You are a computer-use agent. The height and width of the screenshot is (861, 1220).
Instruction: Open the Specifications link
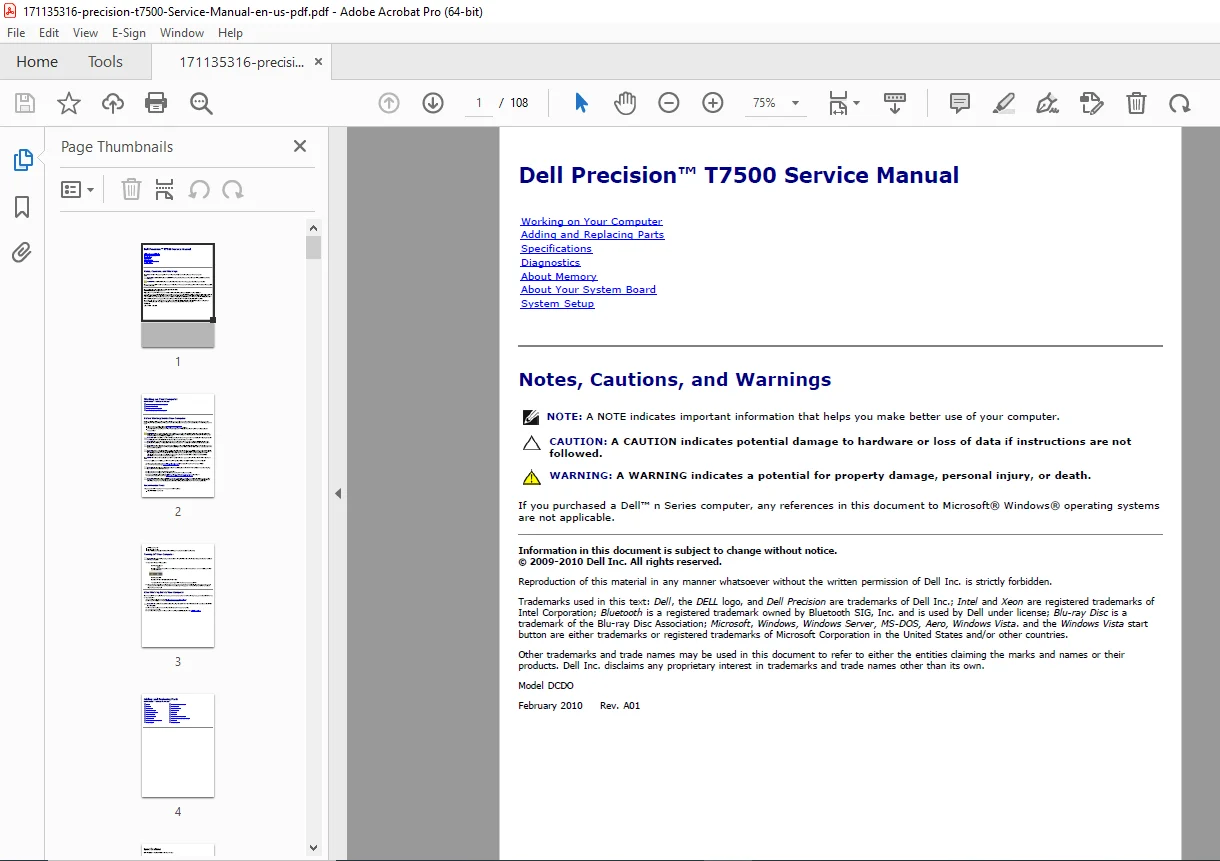coord(556,249)
